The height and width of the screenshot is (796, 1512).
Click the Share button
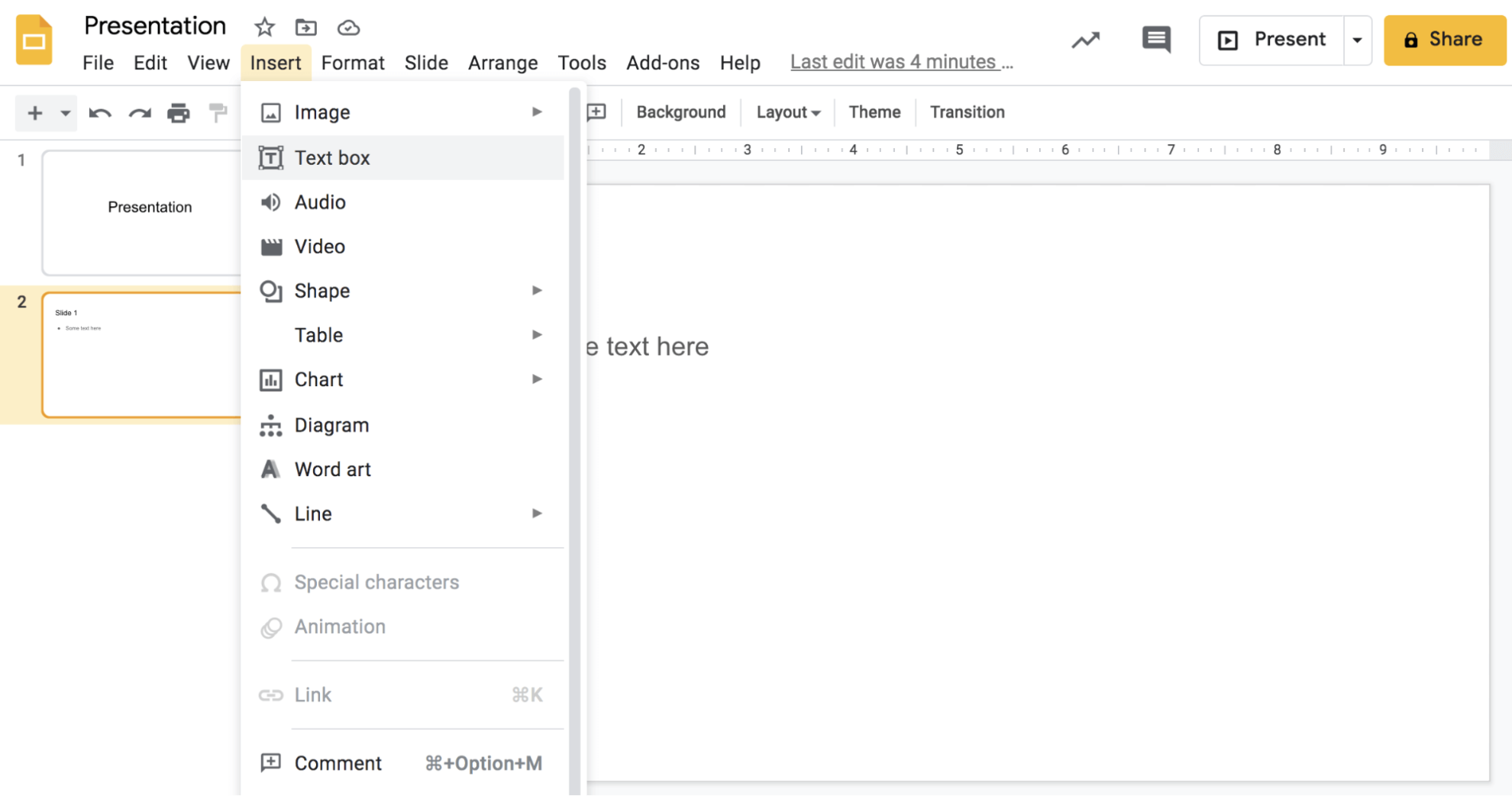click(1444, 39)
